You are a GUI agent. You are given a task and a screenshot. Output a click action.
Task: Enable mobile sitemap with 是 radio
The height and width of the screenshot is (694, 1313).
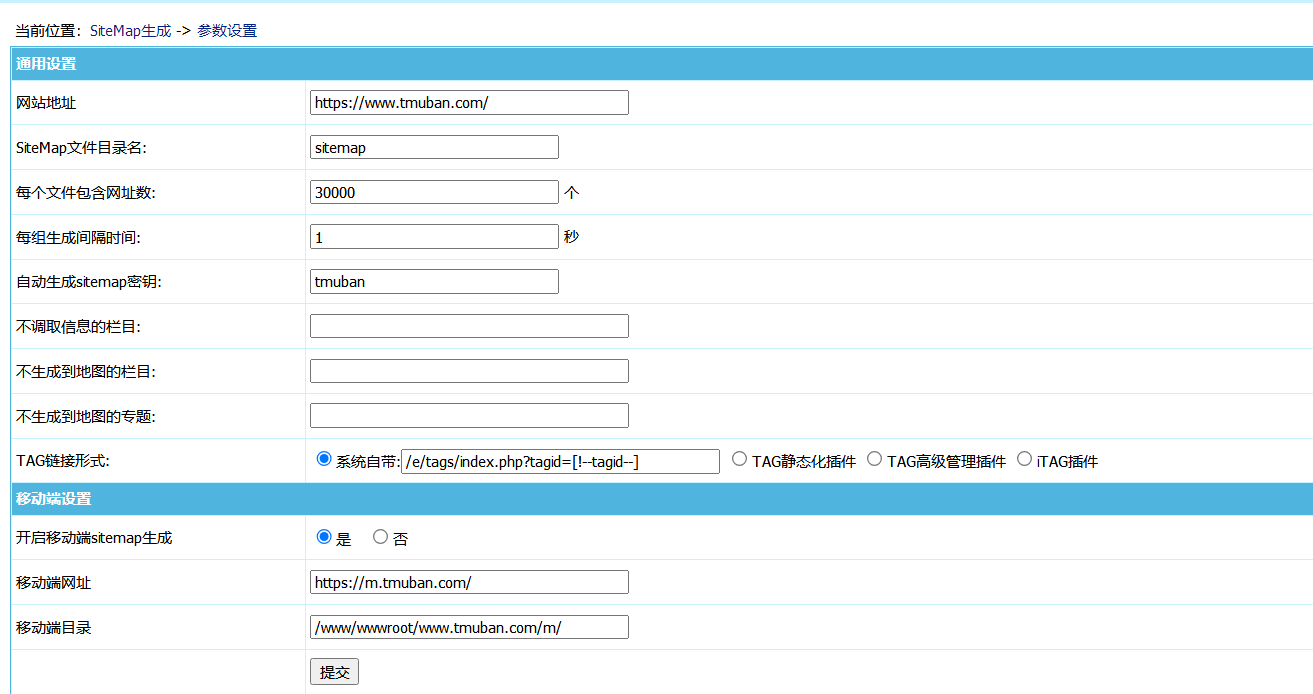coord(324,537)
